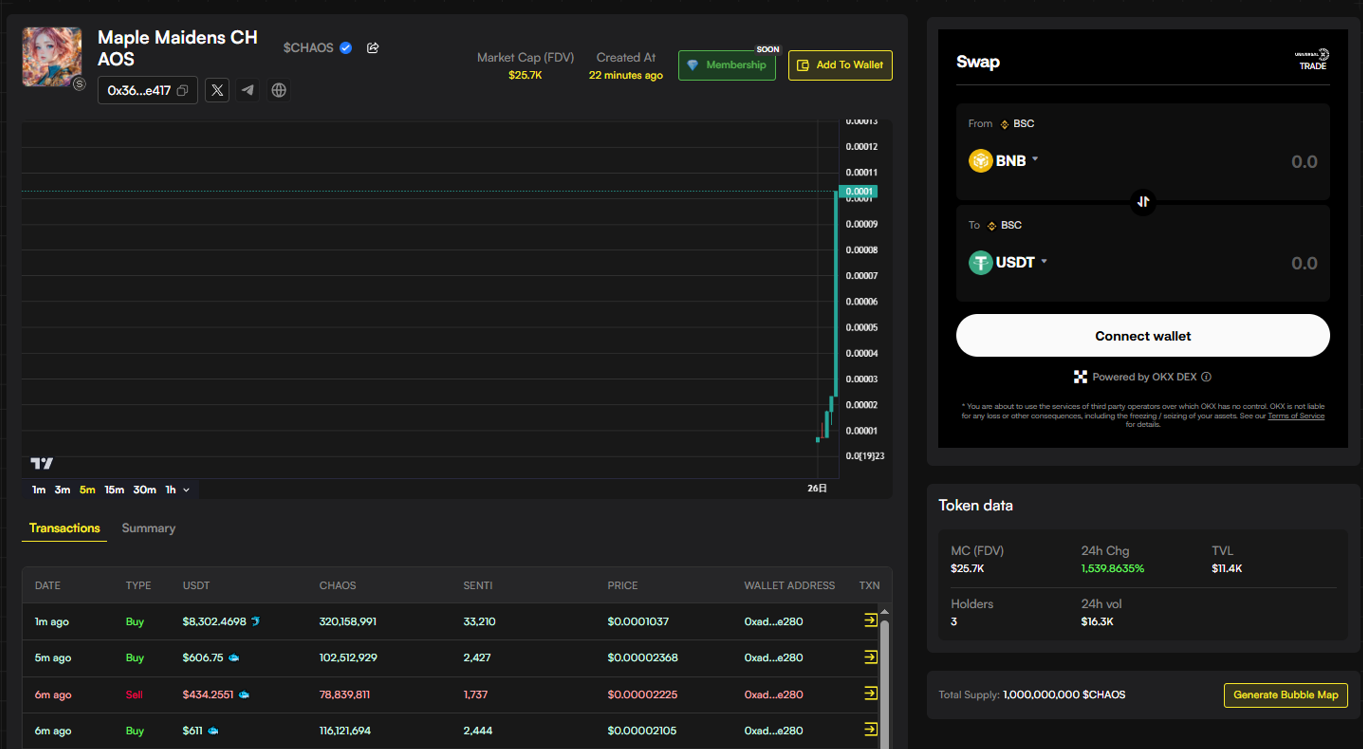Click Generate Bubble Map button
Viewport: 1363px width, 749px height.
1286,695
